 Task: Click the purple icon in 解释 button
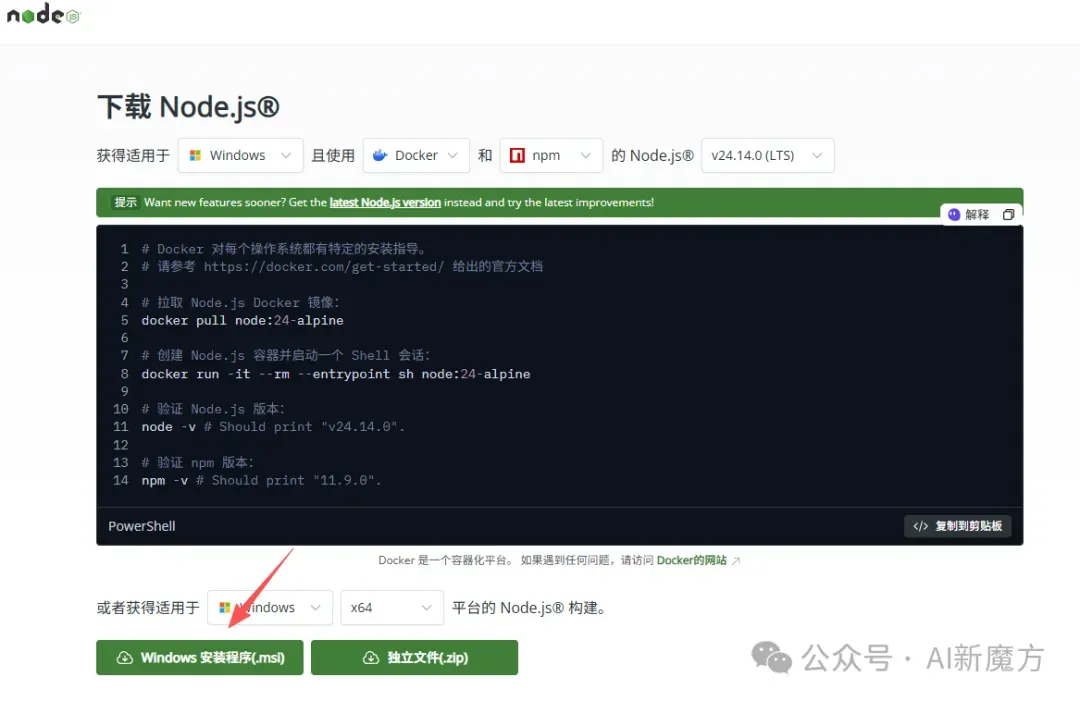[954, 215]
